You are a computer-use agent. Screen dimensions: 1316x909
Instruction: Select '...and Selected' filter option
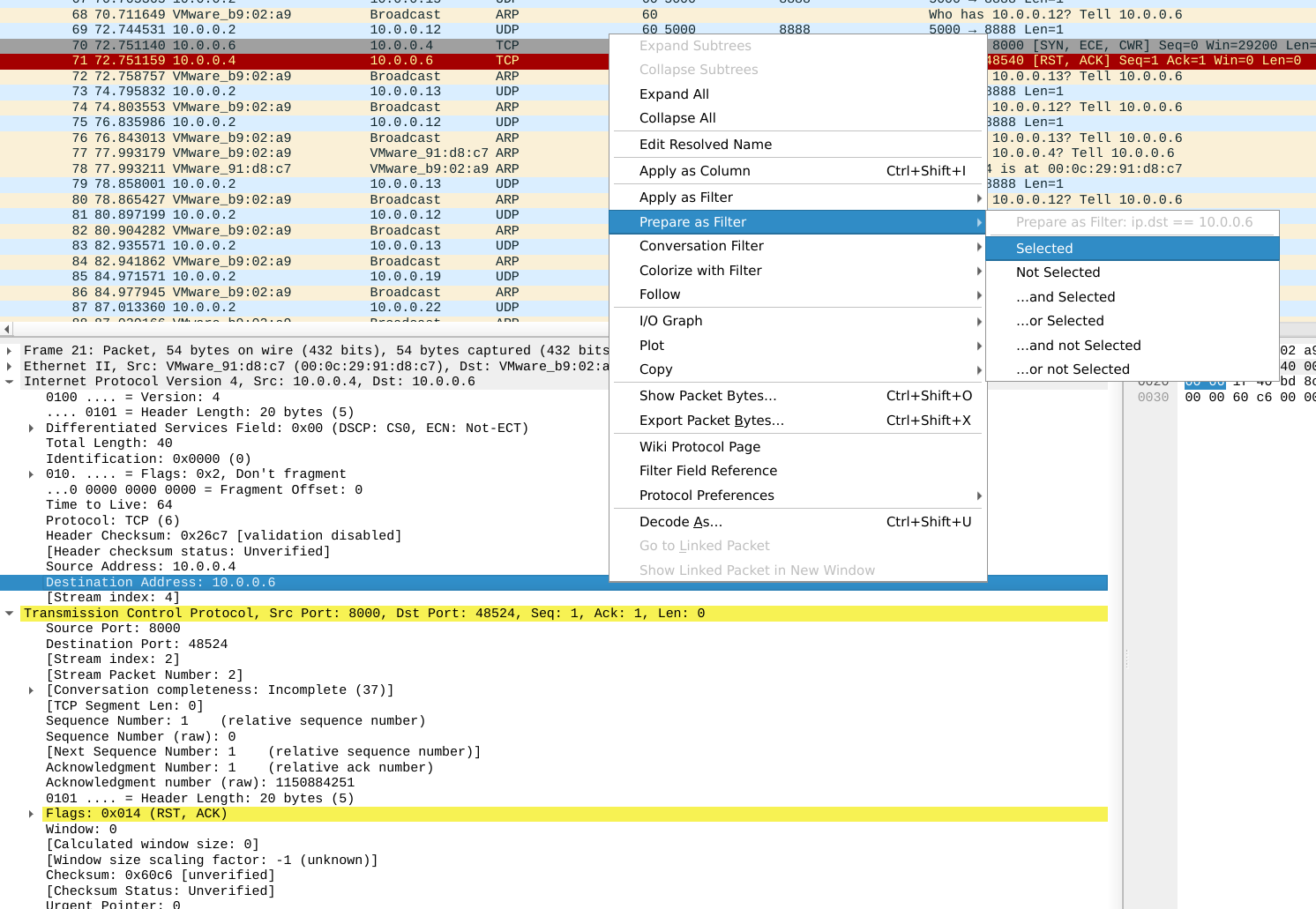click(x=1065, y=297)
